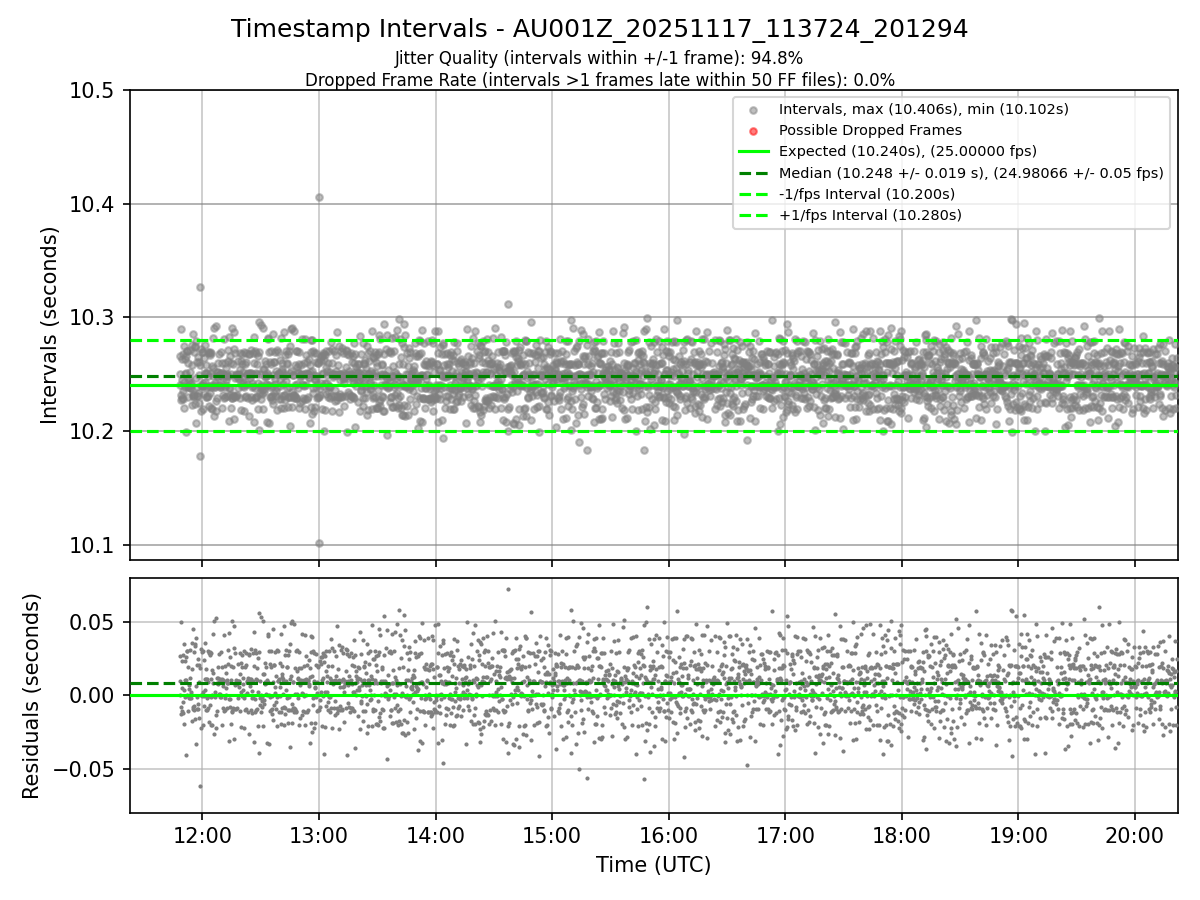Select legend entry 'Possible Dropped Frames'
This screenshot has height=900, width=1200.
850,130
